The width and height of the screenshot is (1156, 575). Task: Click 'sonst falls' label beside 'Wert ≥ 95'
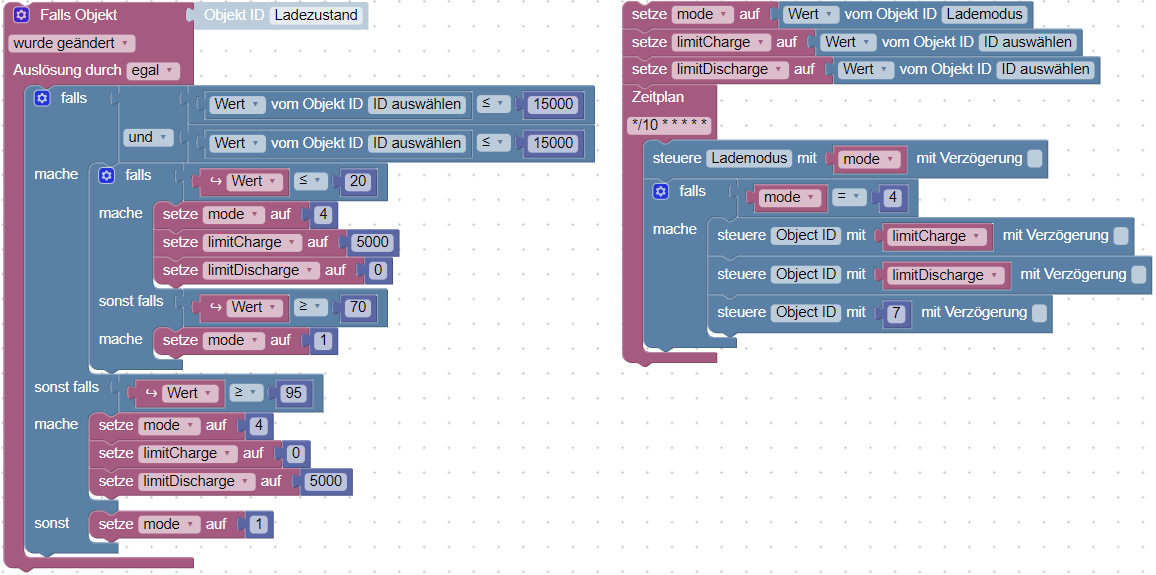click(x=66, y=387)
